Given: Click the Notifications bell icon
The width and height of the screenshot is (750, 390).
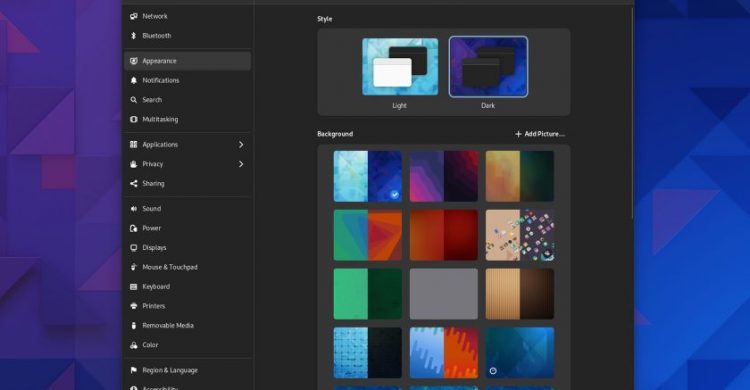Looking at the screenshot, I should pyautogui.click(x=133, y=80).
